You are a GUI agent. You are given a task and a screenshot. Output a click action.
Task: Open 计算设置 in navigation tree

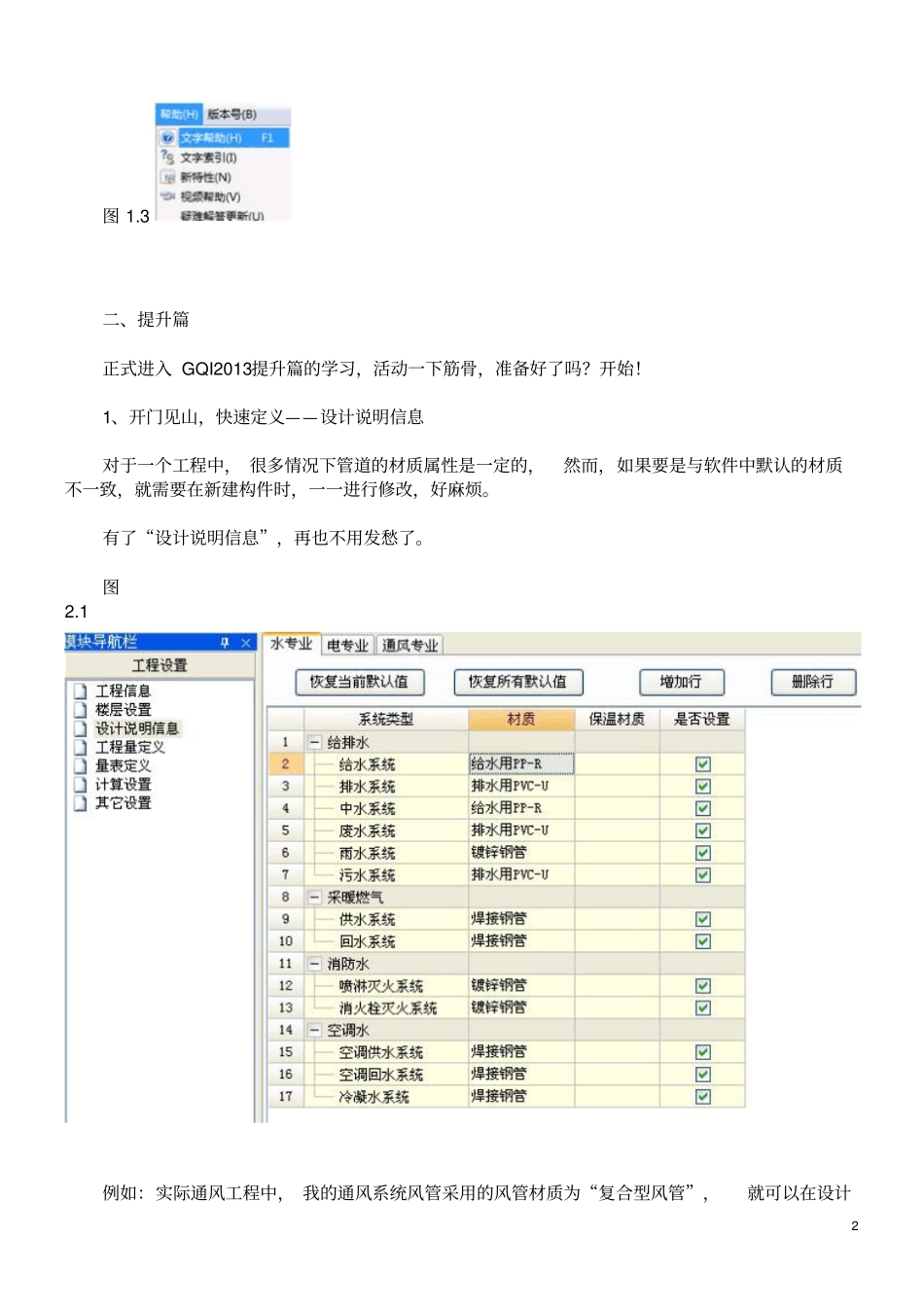pos(123,784)
